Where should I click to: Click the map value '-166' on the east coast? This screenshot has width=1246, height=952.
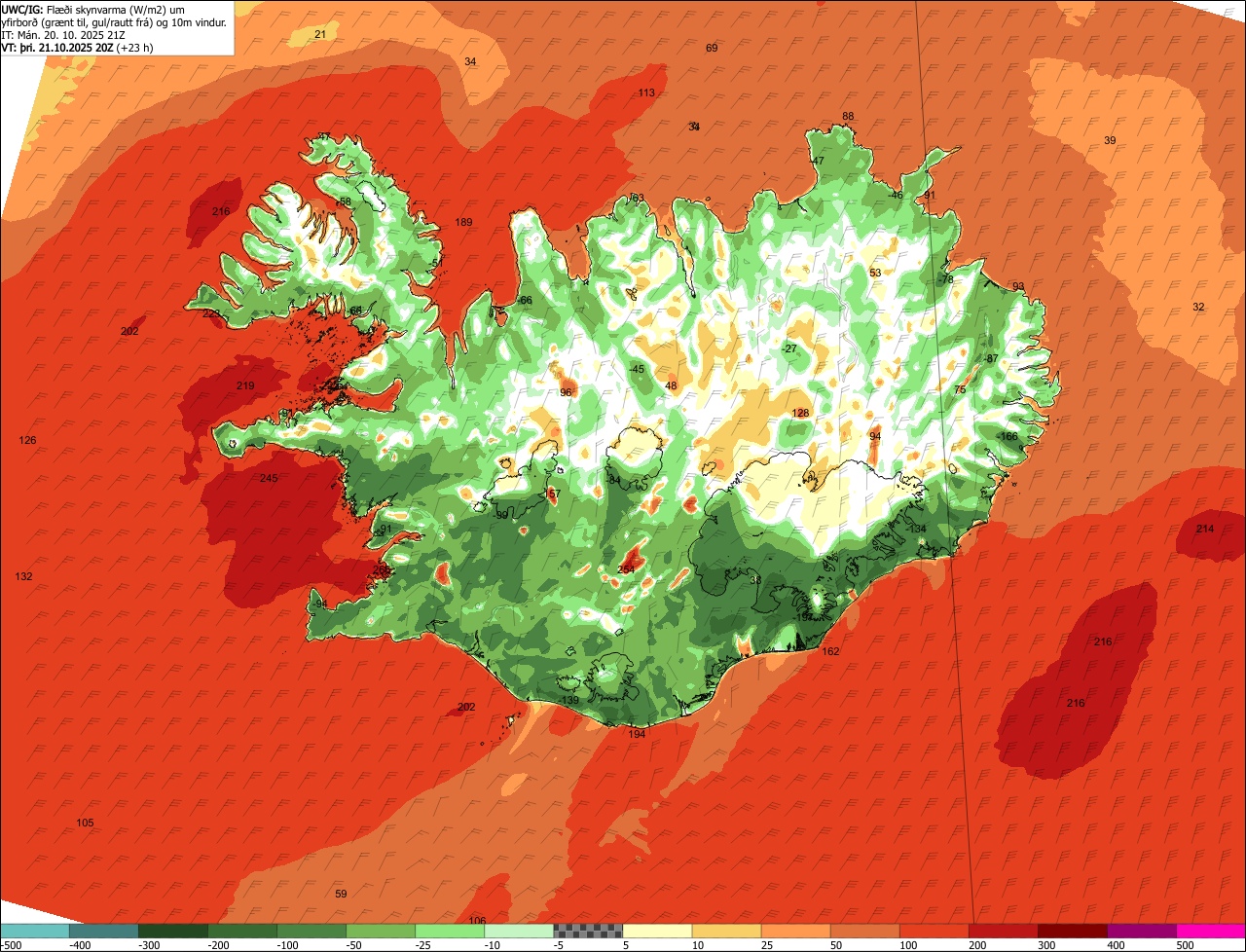click(x=1008, y=437)
